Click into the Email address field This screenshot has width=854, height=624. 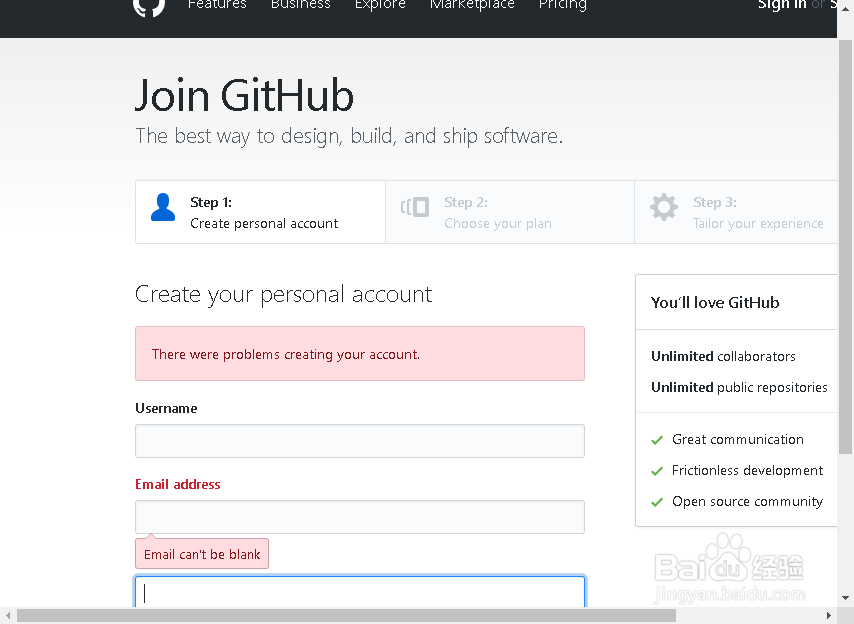point(360,517)
